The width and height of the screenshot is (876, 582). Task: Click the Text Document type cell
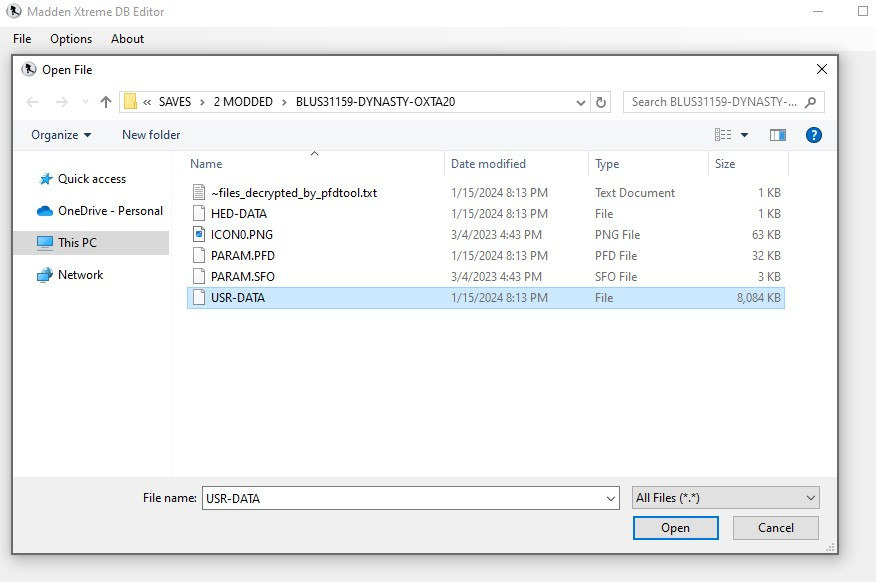(635, 193)
